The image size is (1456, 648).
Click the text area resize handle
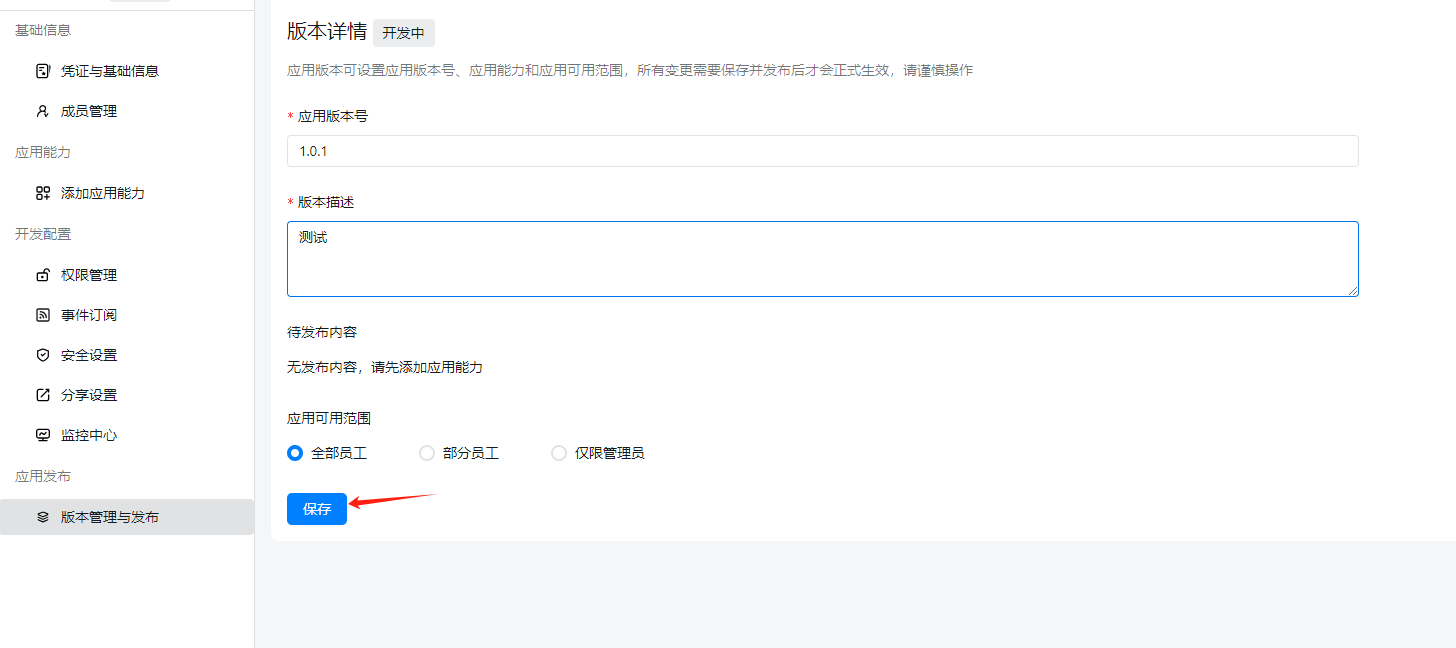1353,291
